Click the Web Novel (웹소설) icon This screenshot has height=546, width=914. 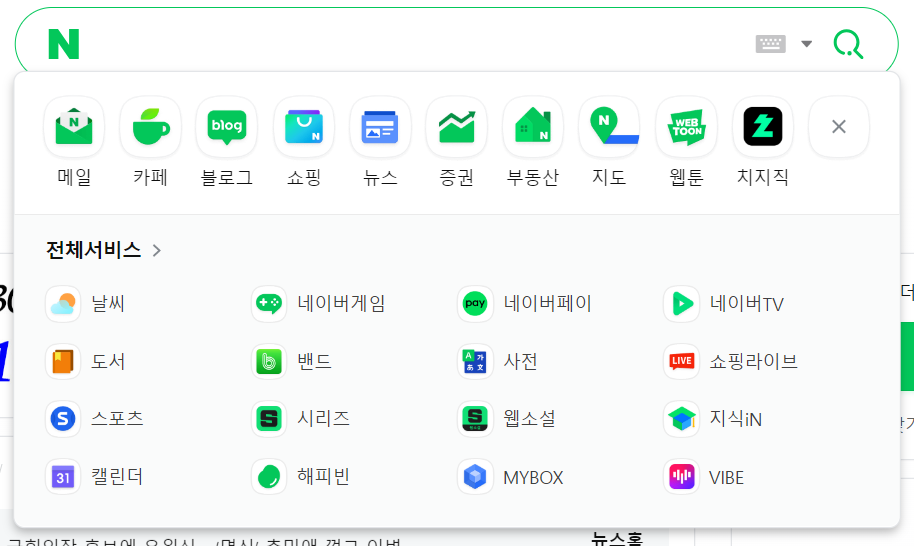(x=475, y=418)
